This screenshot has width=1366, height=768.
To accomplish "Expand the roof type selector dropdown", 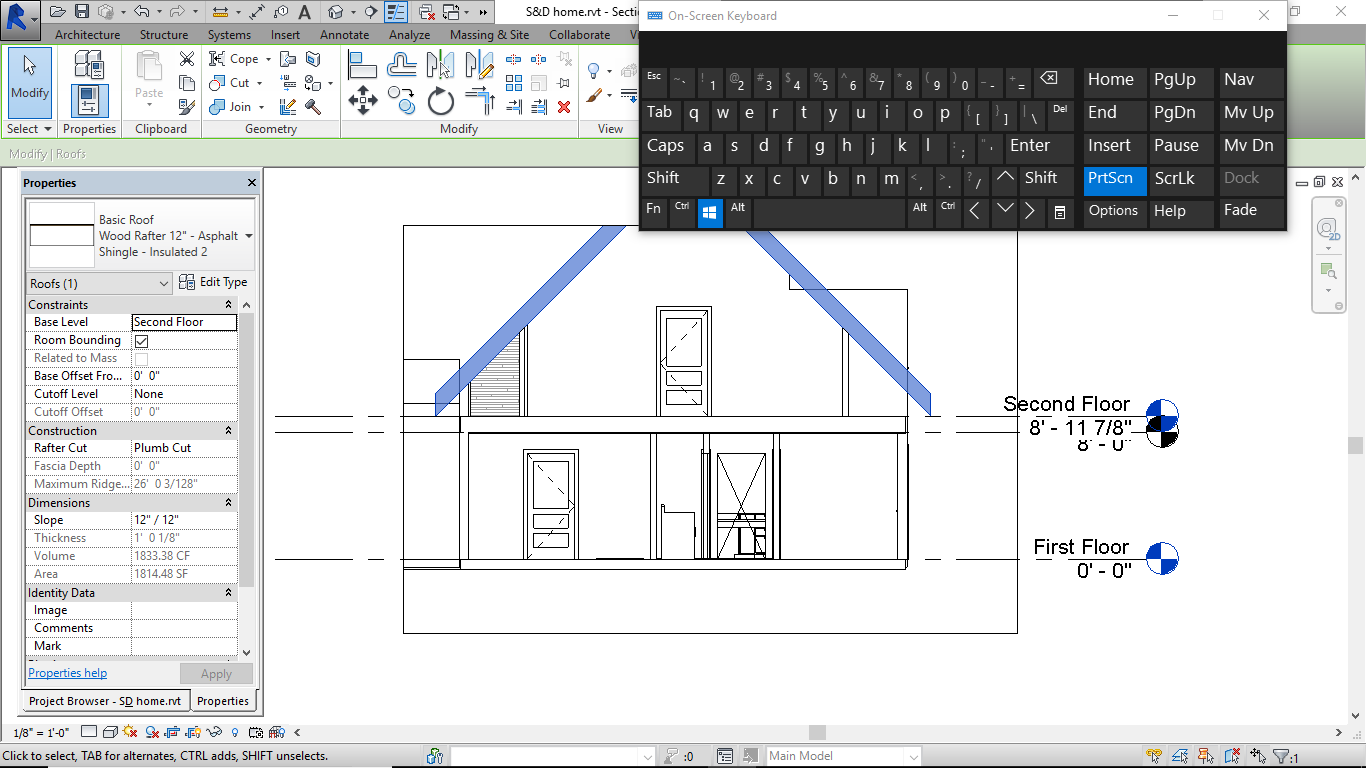I will [x=249, y=236].
